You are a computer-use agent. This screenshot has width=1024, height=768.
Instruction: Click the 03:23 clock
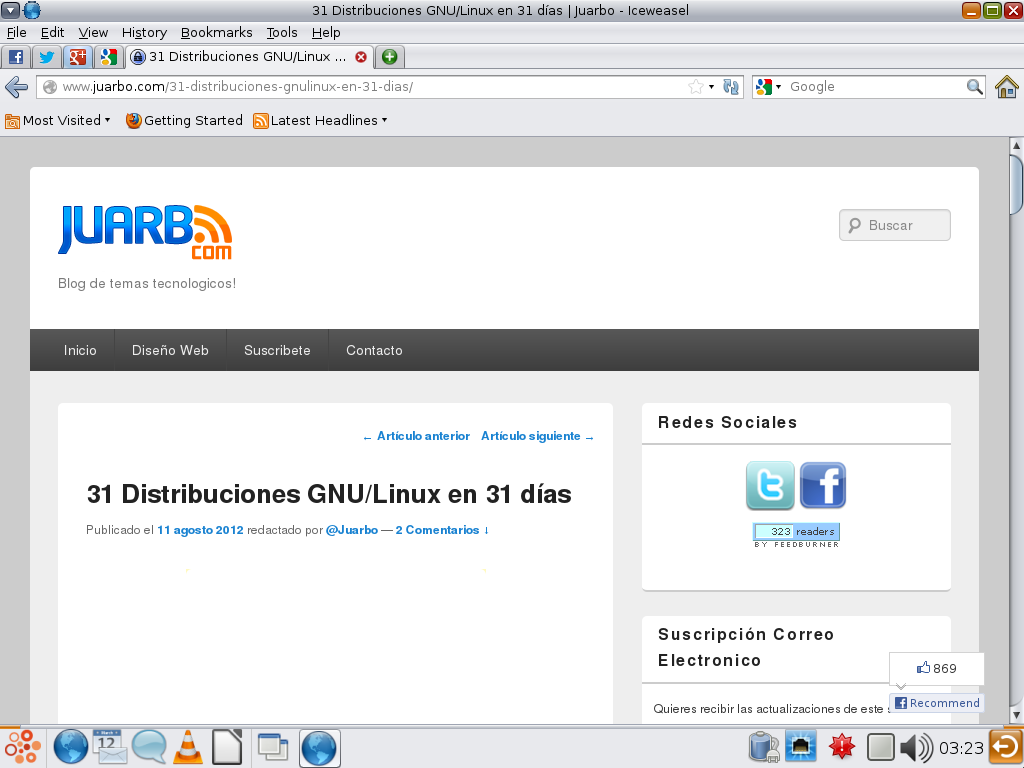click(x=961, y=748)
